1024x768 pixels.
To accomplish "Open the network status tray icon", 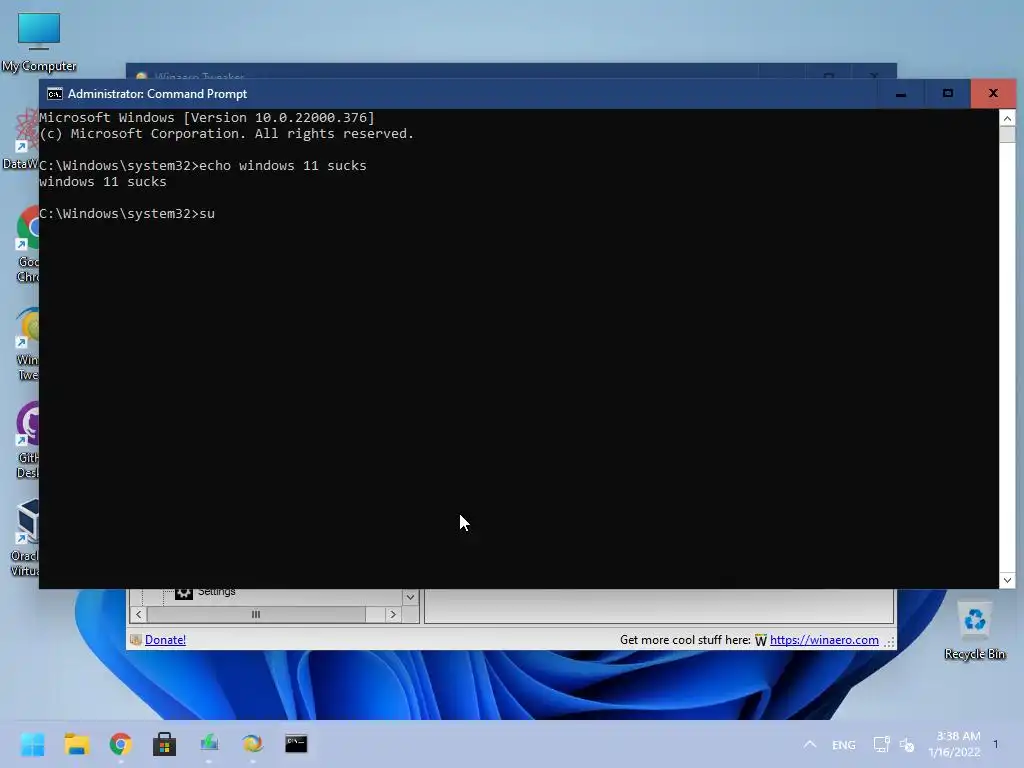I will pyautogui.click(x=881, y=744).
